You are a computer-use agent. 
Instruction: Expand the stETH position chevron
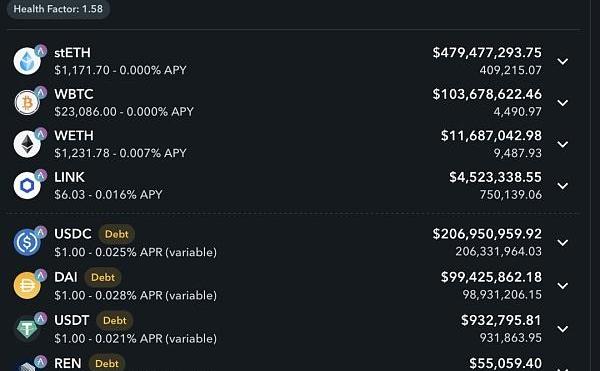[562, 61]
